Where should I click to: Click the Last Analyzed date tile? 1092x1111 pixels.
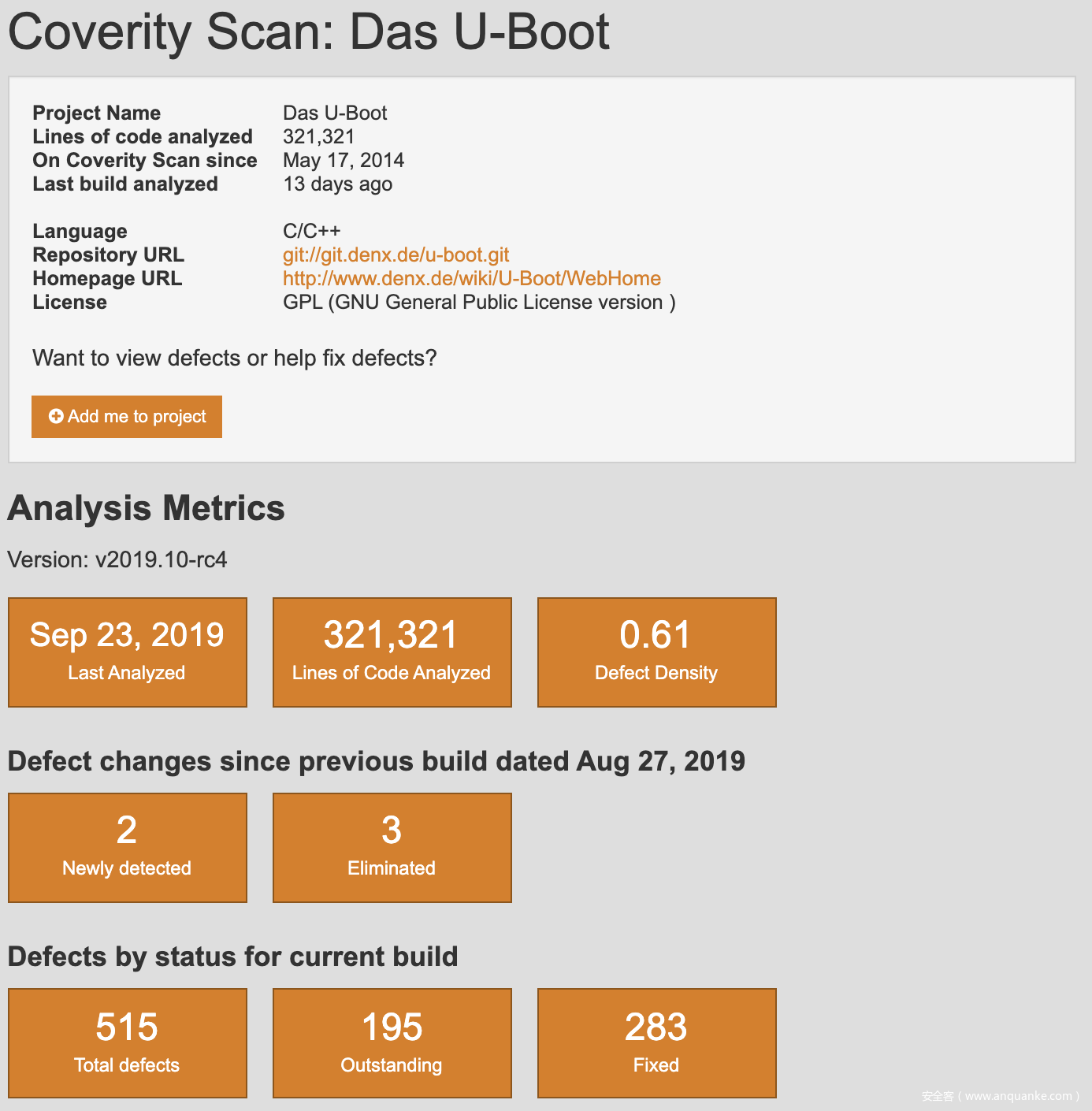tap(127, 652)
